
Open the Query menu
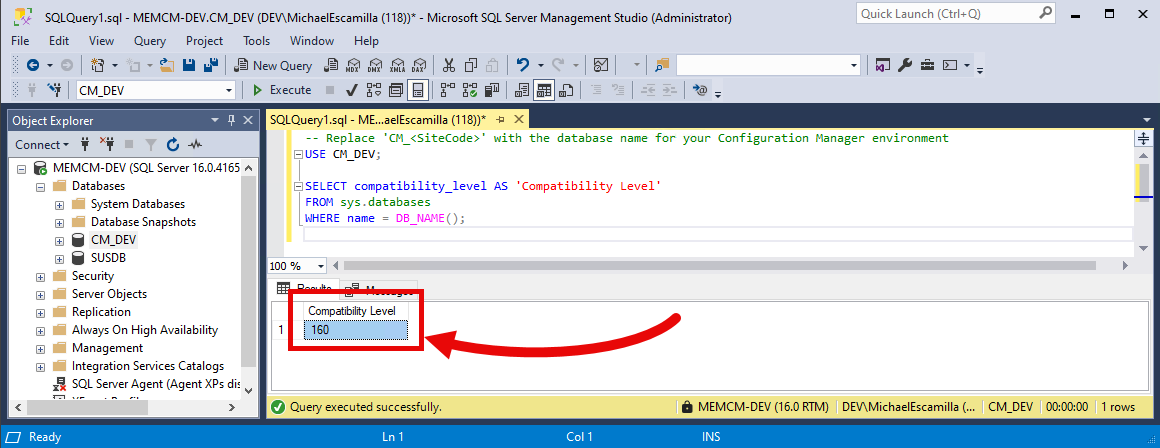[x=150, y=41]
